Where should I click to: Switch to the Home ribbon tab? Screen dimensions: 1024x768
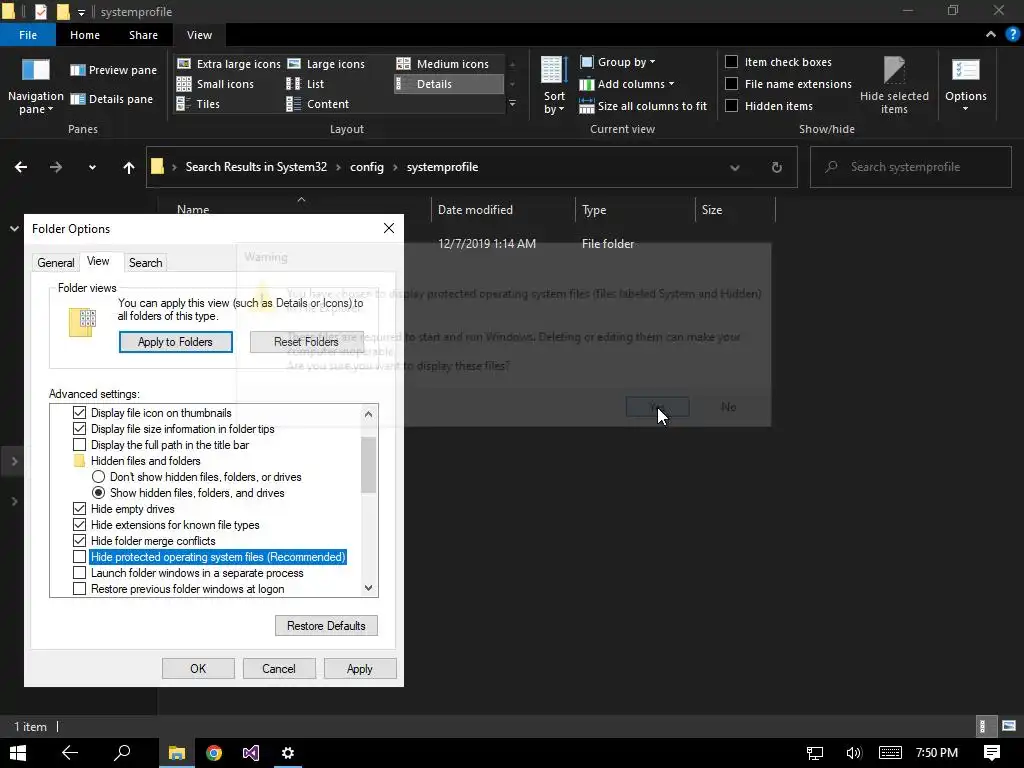point(85,35)
